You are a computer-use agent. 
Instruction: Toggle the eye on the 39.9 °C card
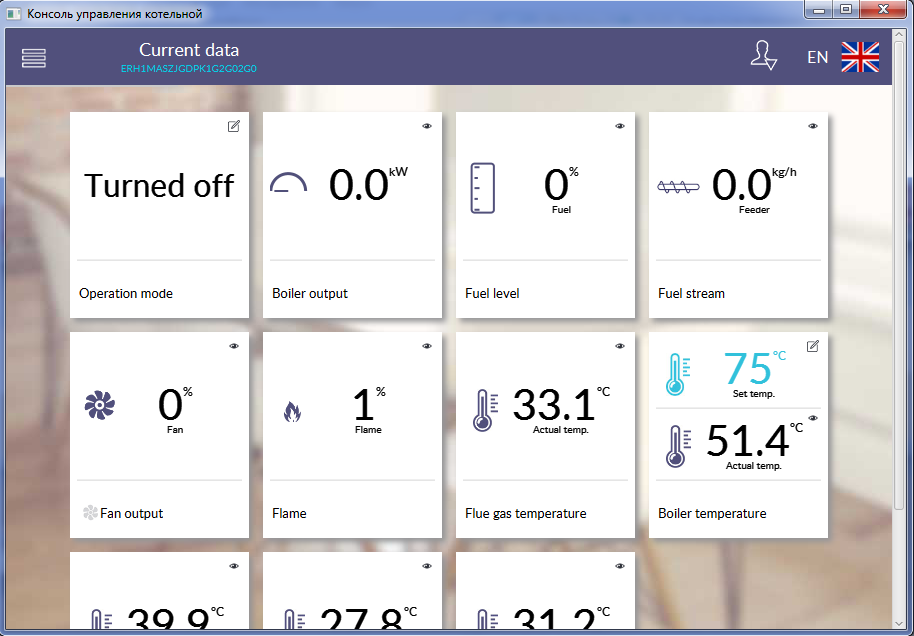pos(234,565)
